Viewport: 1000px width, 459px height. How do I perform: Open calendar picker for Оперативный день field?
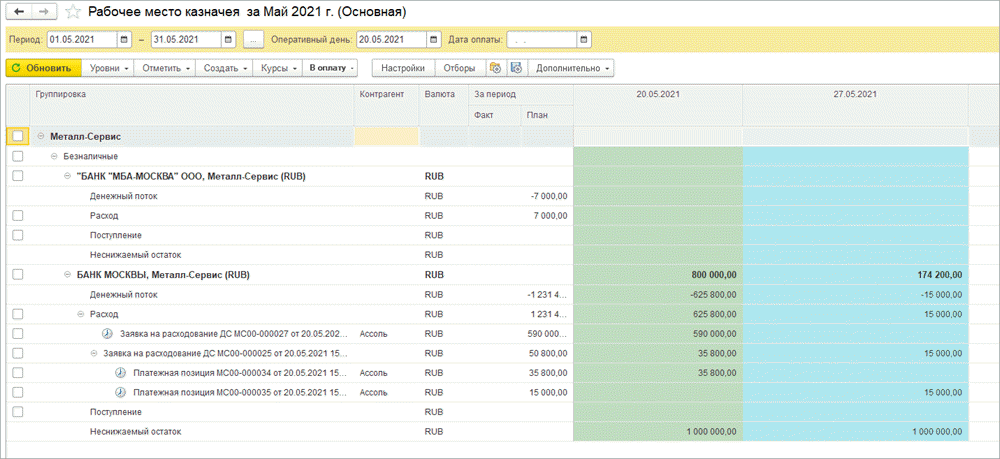[433, 40]
